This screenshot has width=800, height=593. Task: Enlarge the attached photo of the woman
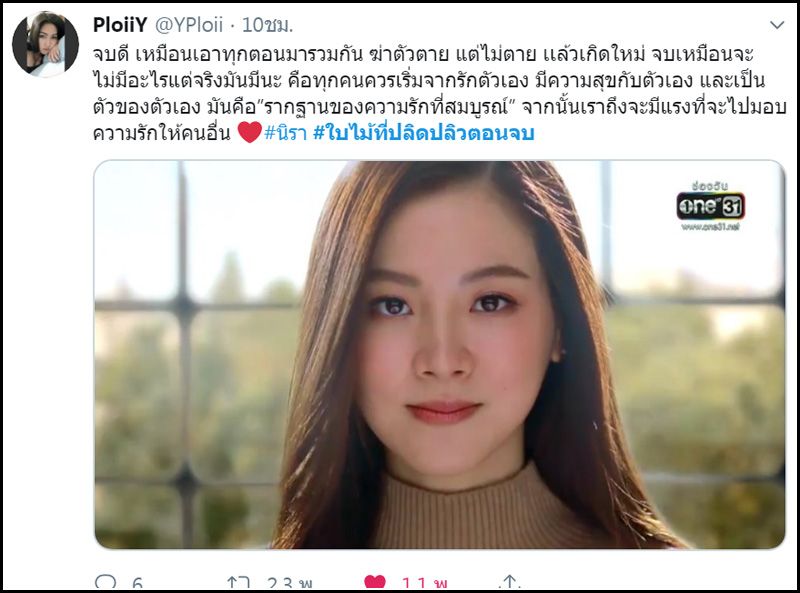439,355
